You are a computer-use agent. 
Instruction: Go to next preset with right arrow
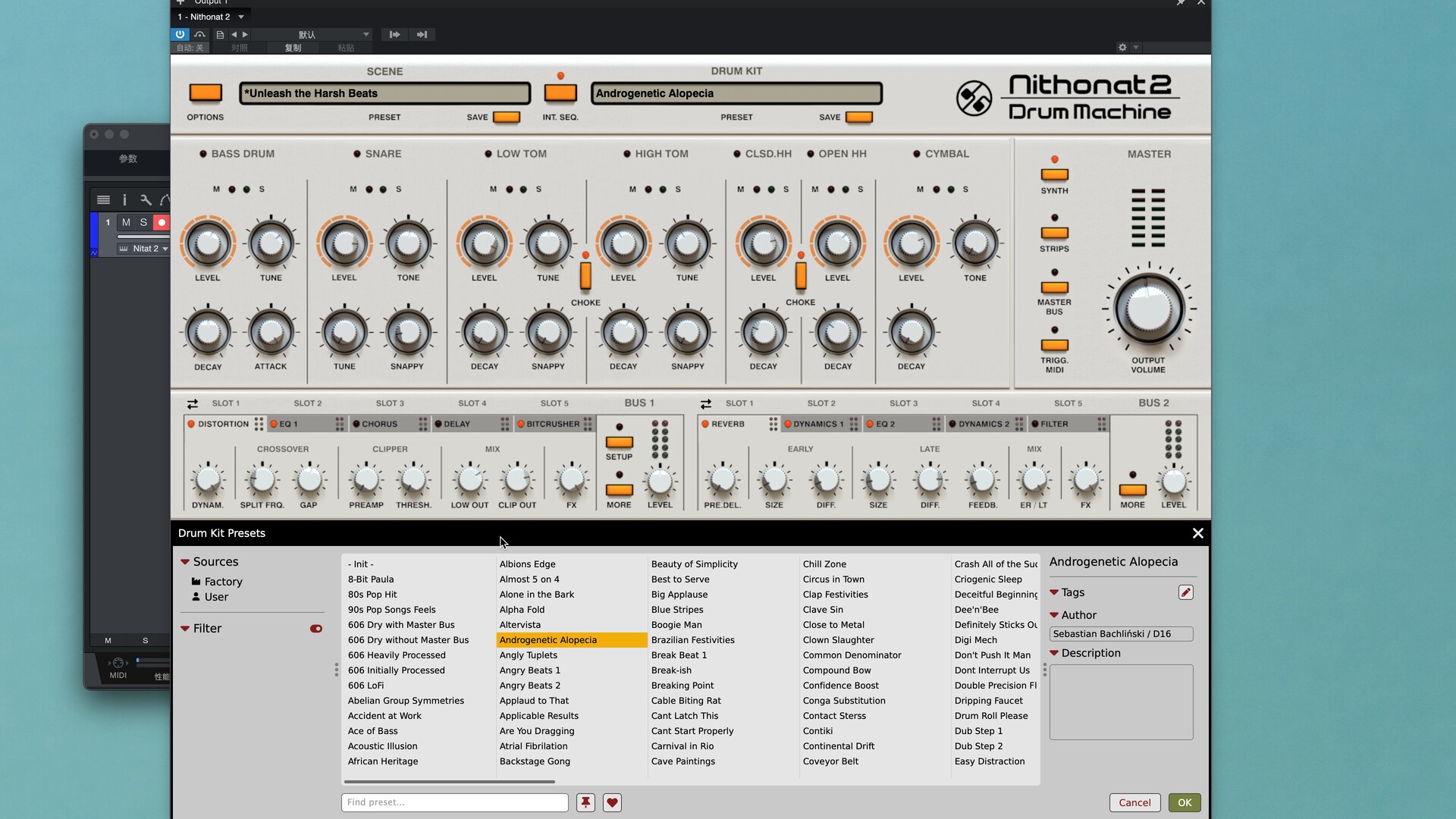(245, 34)
